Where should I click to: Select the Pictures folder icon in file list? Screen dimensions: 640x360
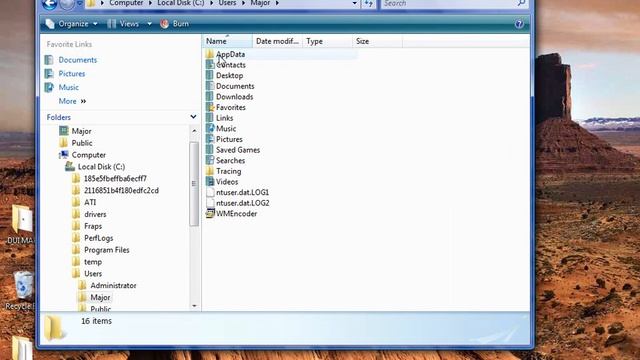pos(210,139)
